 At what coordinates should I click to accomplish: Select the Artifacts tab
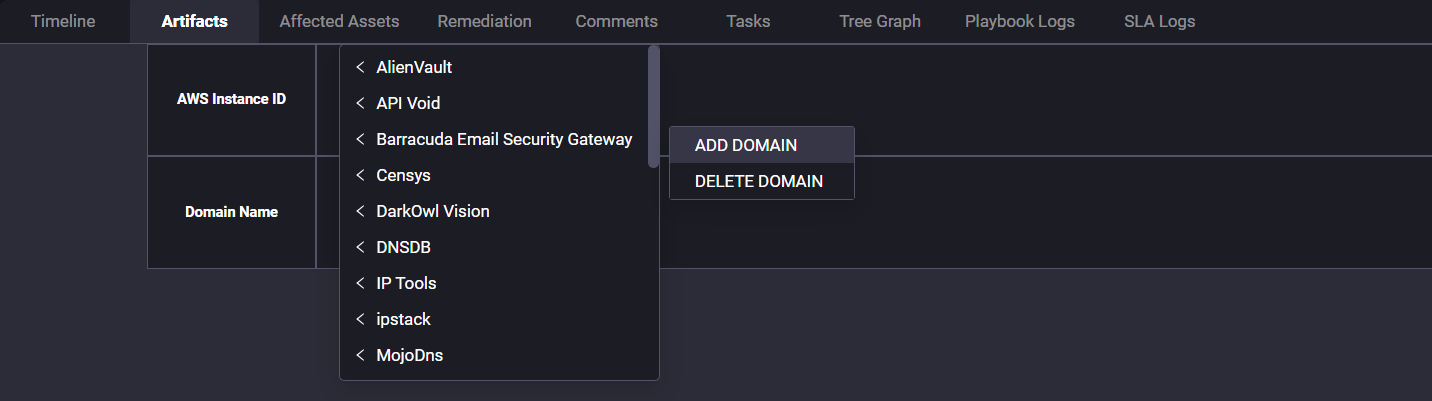click(194, 21)
